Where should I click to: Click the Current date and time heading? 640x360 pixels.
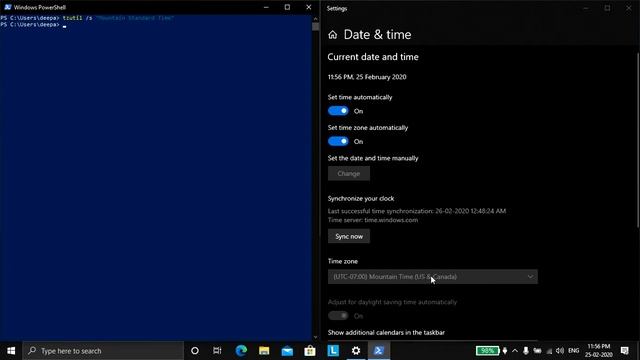[x=373, y=57]
